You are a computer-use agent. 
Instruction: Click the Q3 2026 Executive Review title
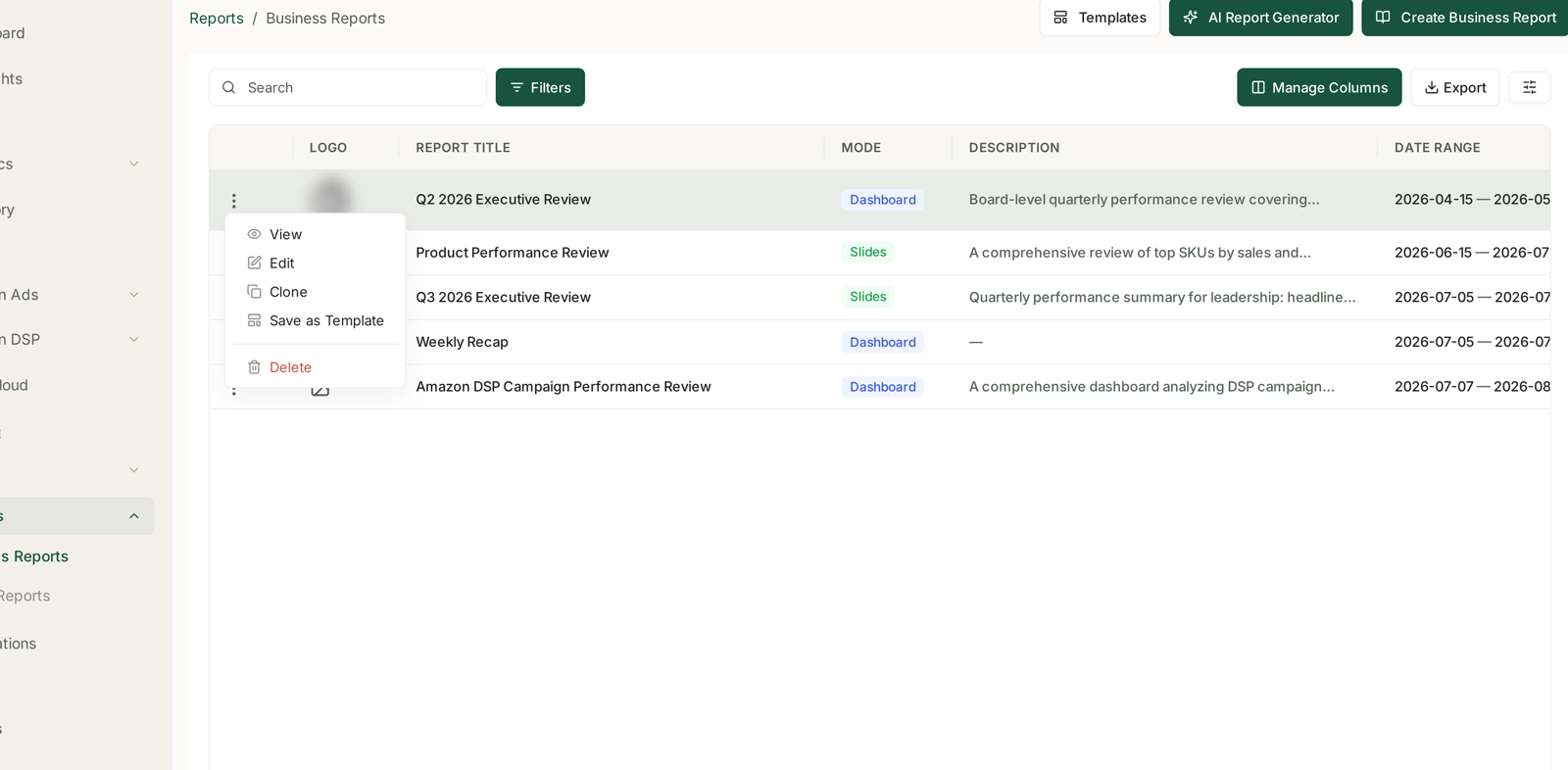pyautogui.click(x=504, y=297)
